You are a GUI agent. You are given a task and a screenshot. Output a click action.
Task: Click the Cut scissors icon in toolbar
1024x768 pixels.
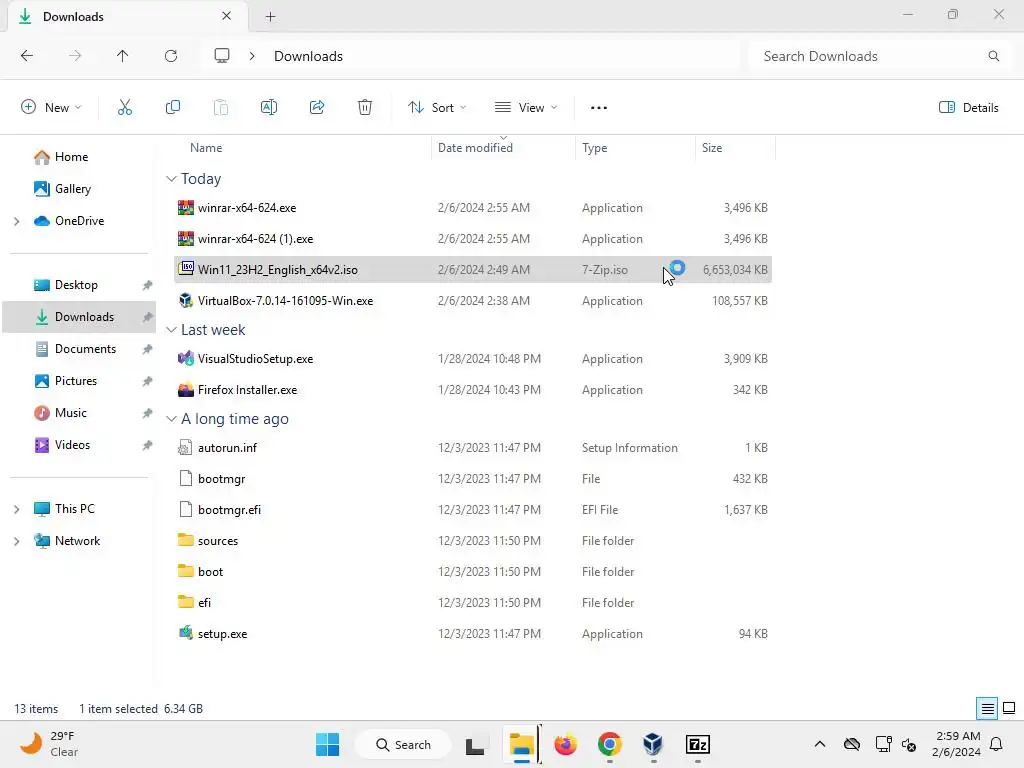click(x=125, y=108)
